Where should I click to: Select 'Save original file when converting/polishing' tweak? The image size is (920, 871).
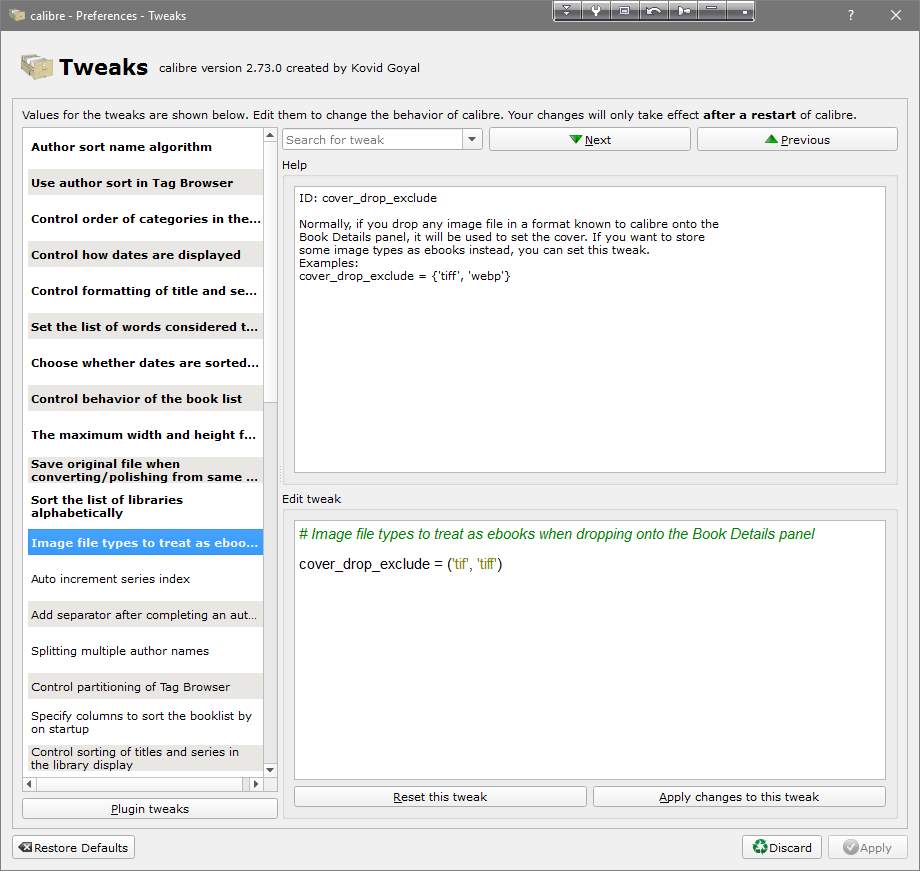pos(145,471)
